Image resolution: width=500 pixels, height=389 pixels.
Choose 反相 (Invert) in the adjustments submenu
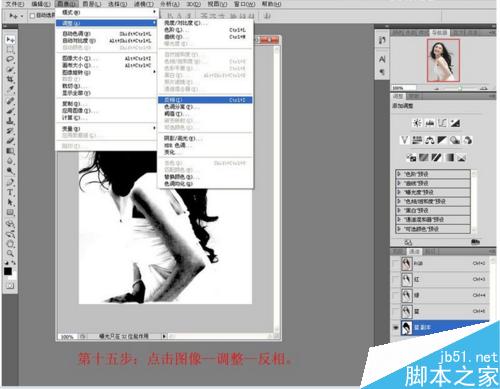pos(205,100)
